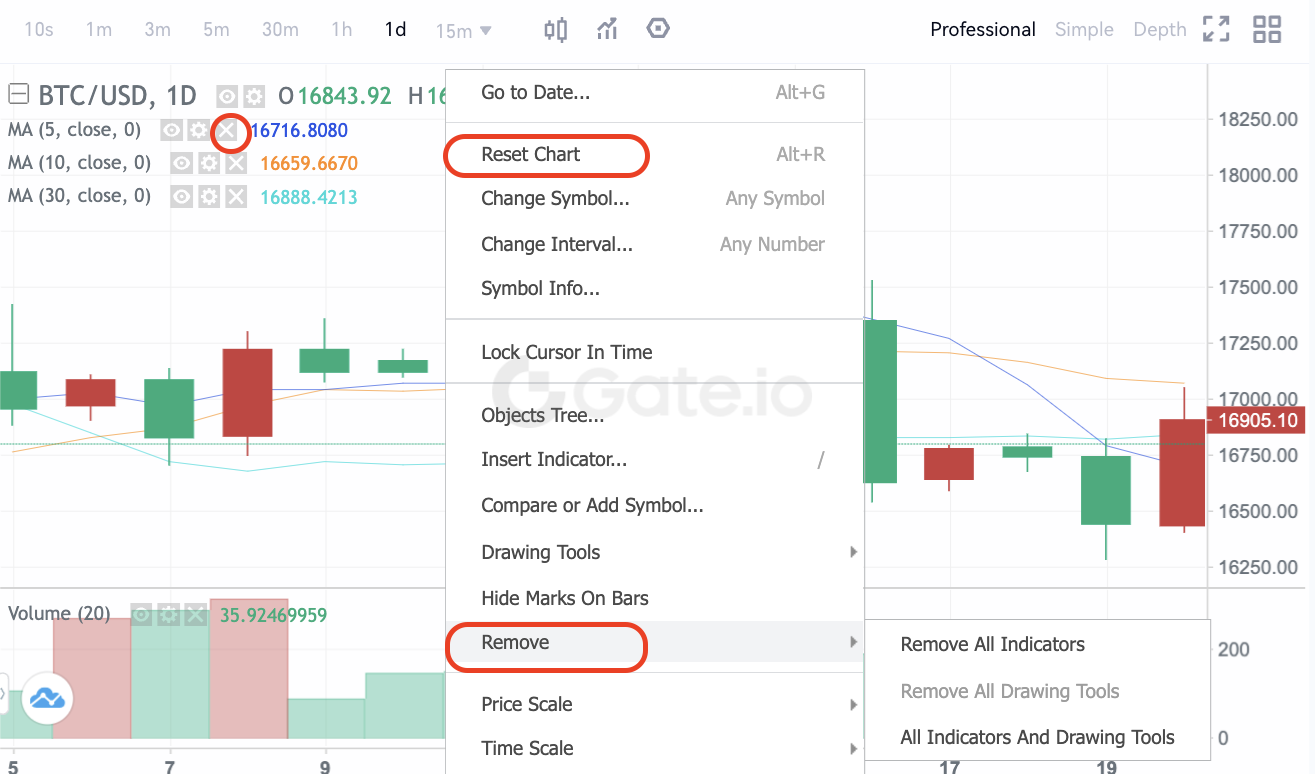Screen dimensions: 1316x774
Task: Open the 15m interval dropdown
Action: coord(463,31)
